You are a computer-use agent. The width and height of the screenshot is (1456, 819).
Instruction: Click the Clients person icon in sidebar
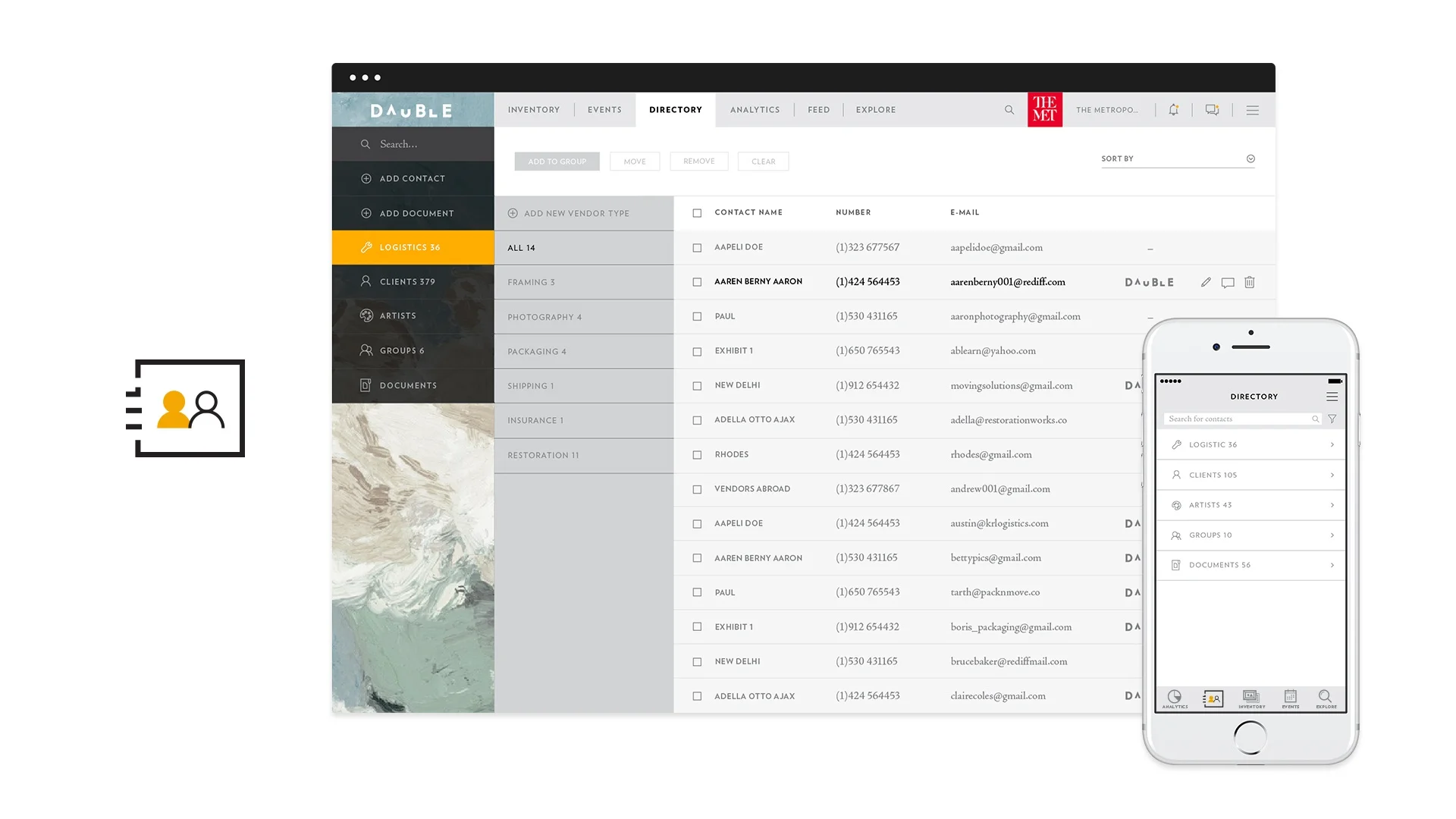pos(366,281)
